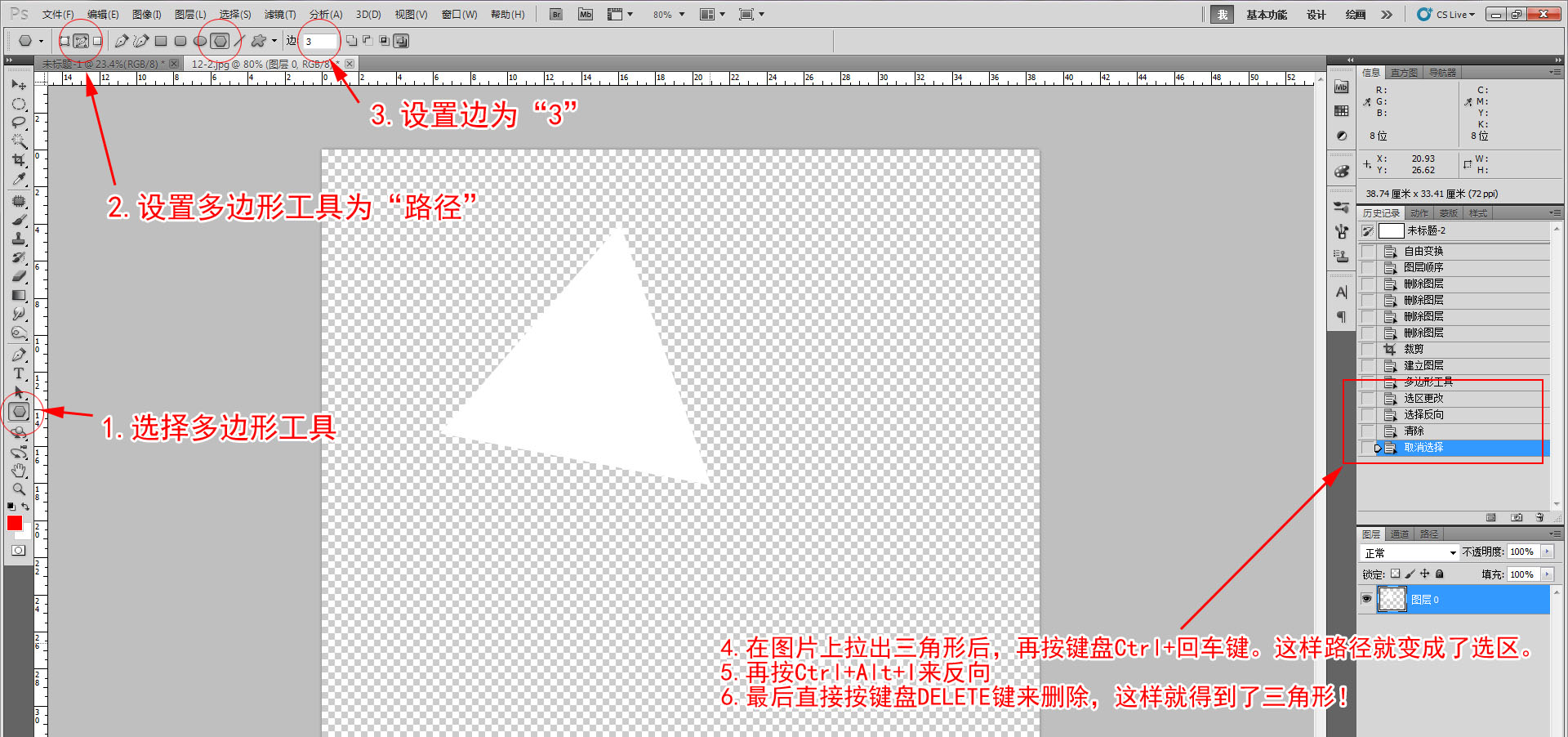The width and height of the screenshot is (1568, 737).
Task: Enable Paths mode in options bar
Action: (81, 41)
